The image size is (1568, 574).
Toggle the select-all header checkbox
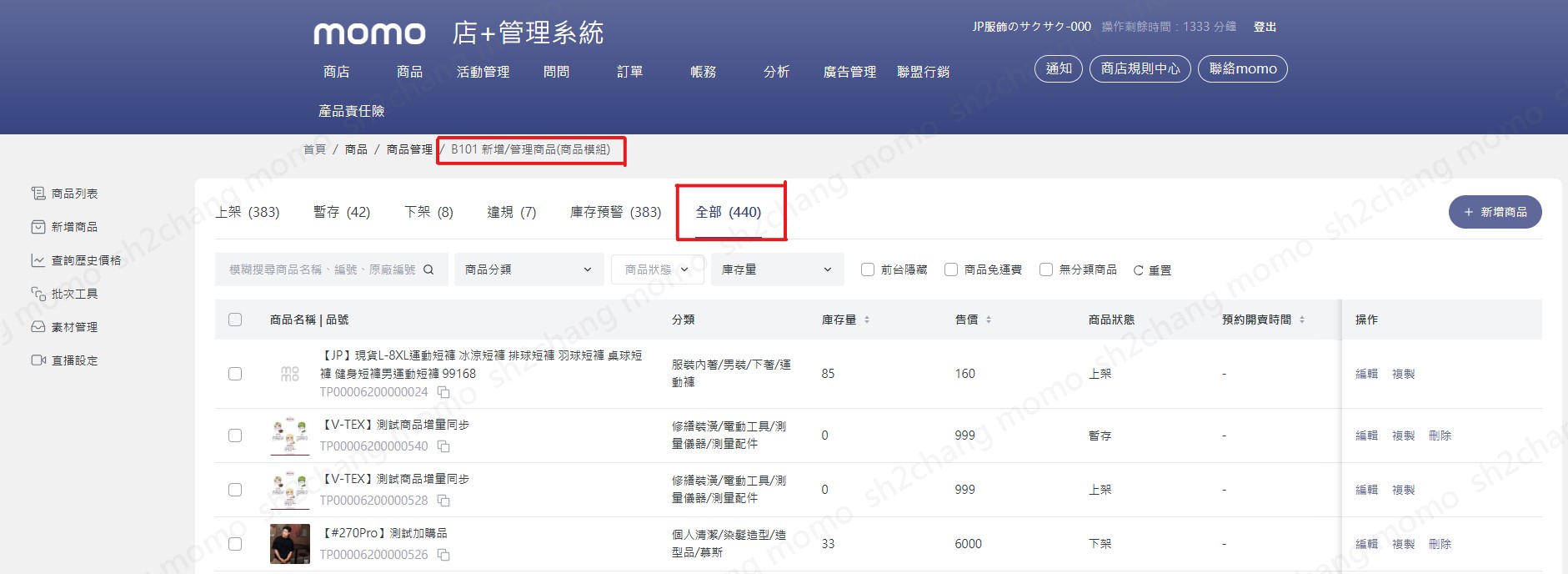(235, 320)
